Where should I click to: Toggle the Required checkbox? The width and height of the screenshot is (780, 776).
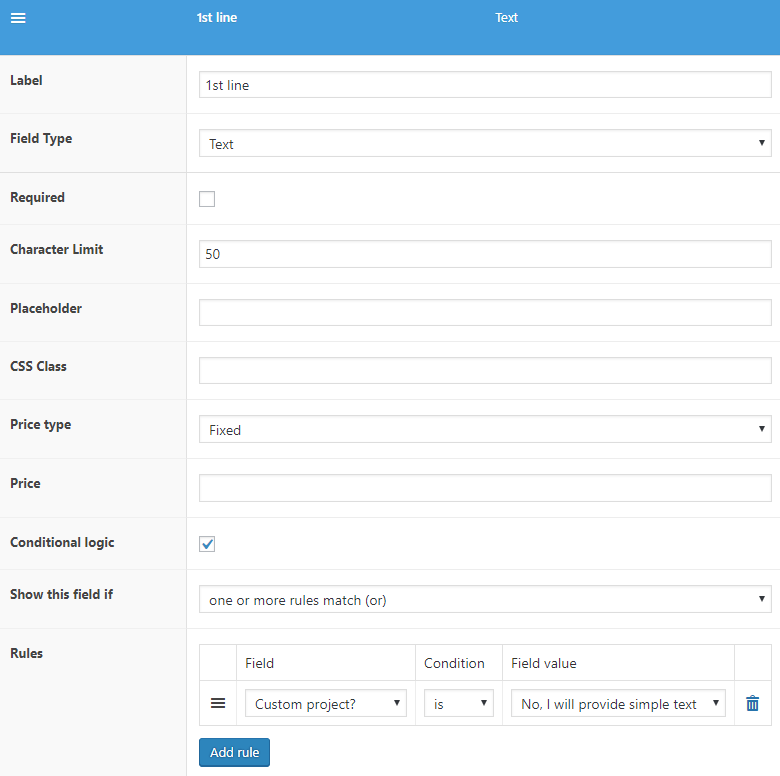pos(207,199)
